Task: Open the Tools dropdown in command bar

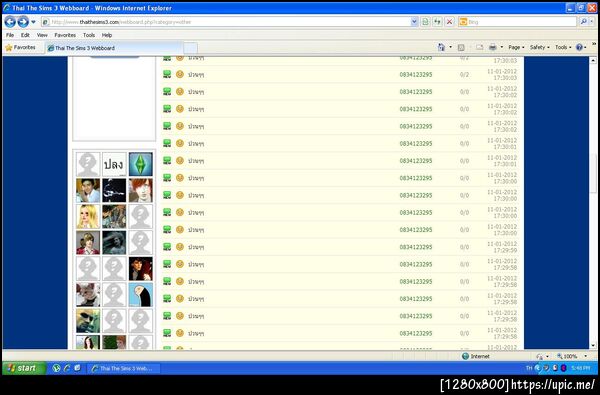Action: (x=563, y=47)
